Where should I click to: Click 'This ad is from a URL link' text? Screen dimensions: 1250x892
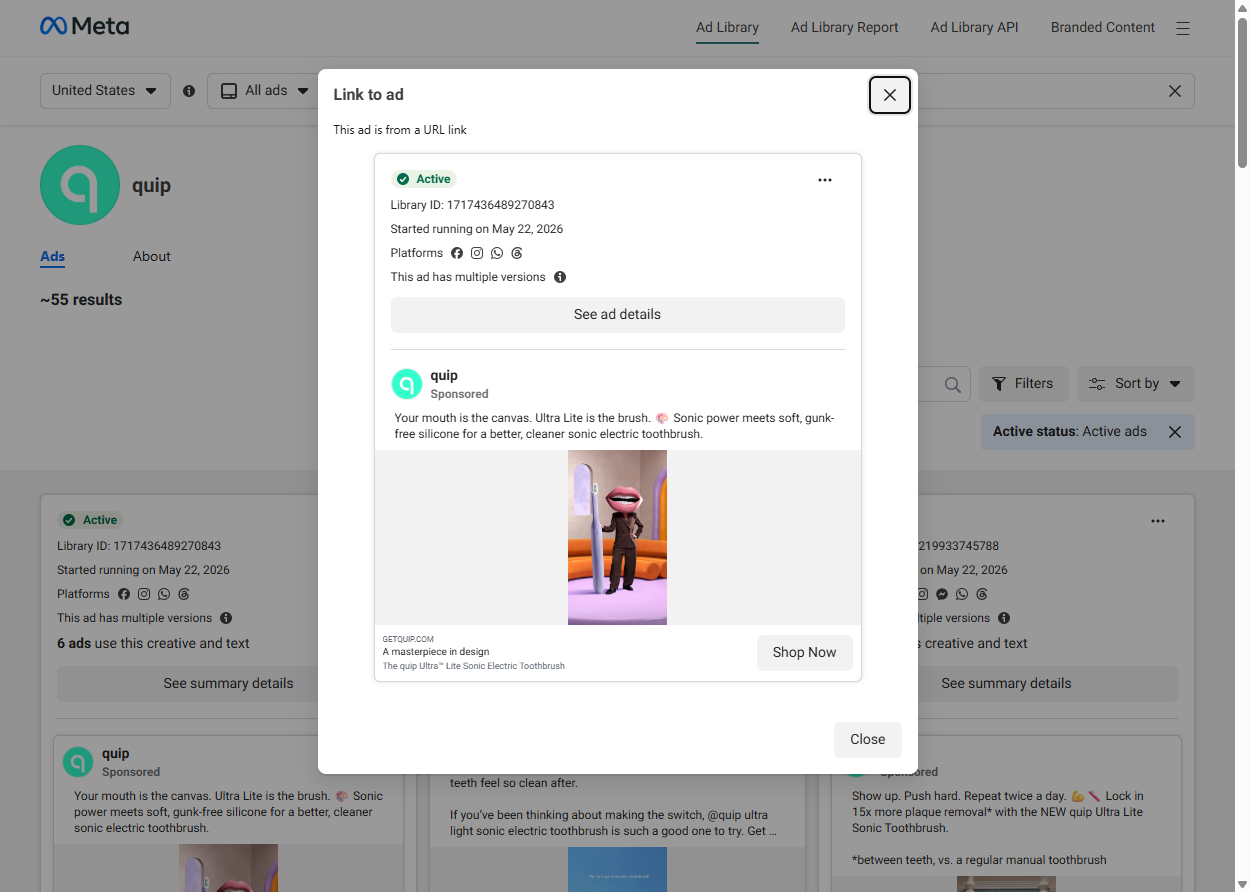(x=400, y=130)
